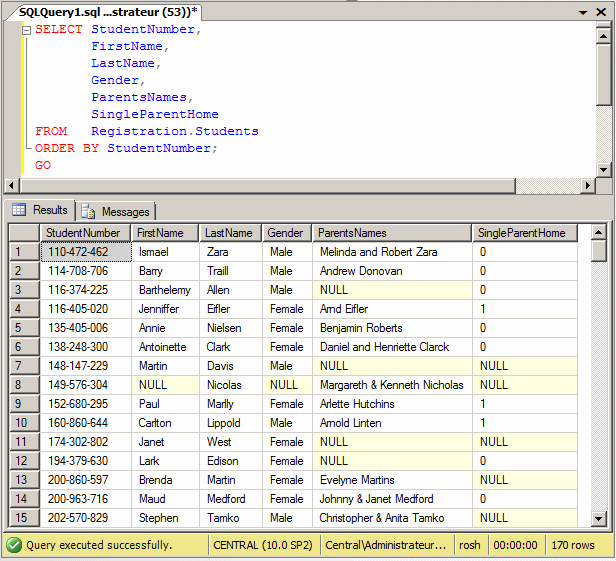Click student number 116-405-020
Image resolution: width=616 pixels, height=561 pixels.
[x=86, y=309]
